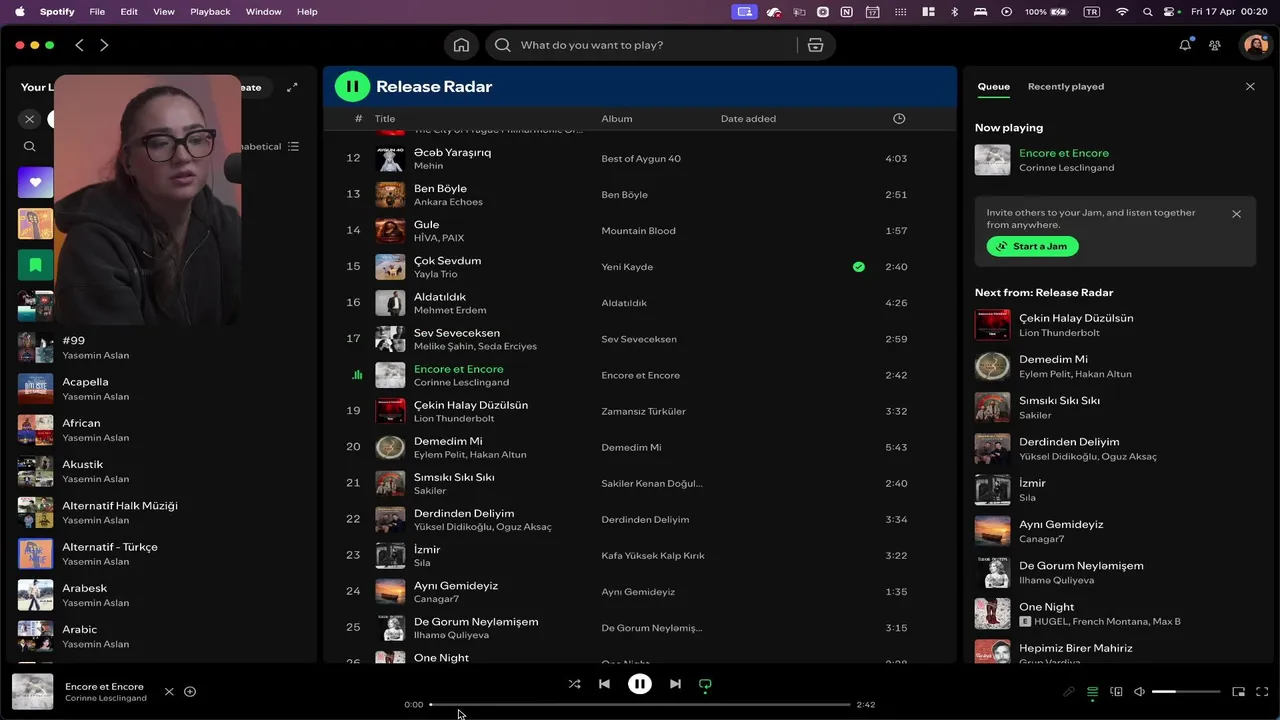Open the #99 playlist in library
Viewport: 1280px width, 720px height.
point(160,347)
